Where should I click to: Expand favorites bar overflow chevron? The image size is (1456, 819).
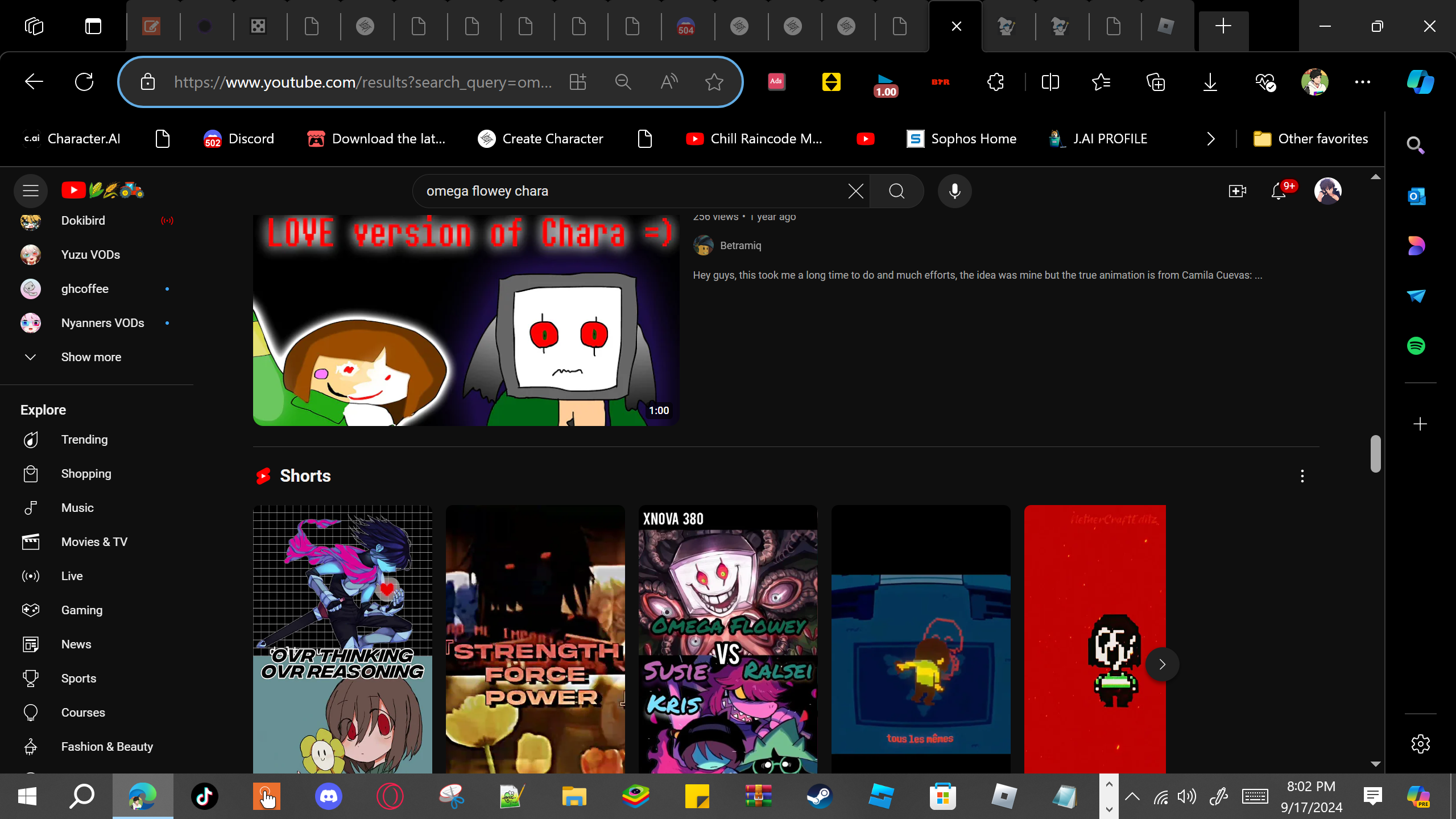point(1211,139)
